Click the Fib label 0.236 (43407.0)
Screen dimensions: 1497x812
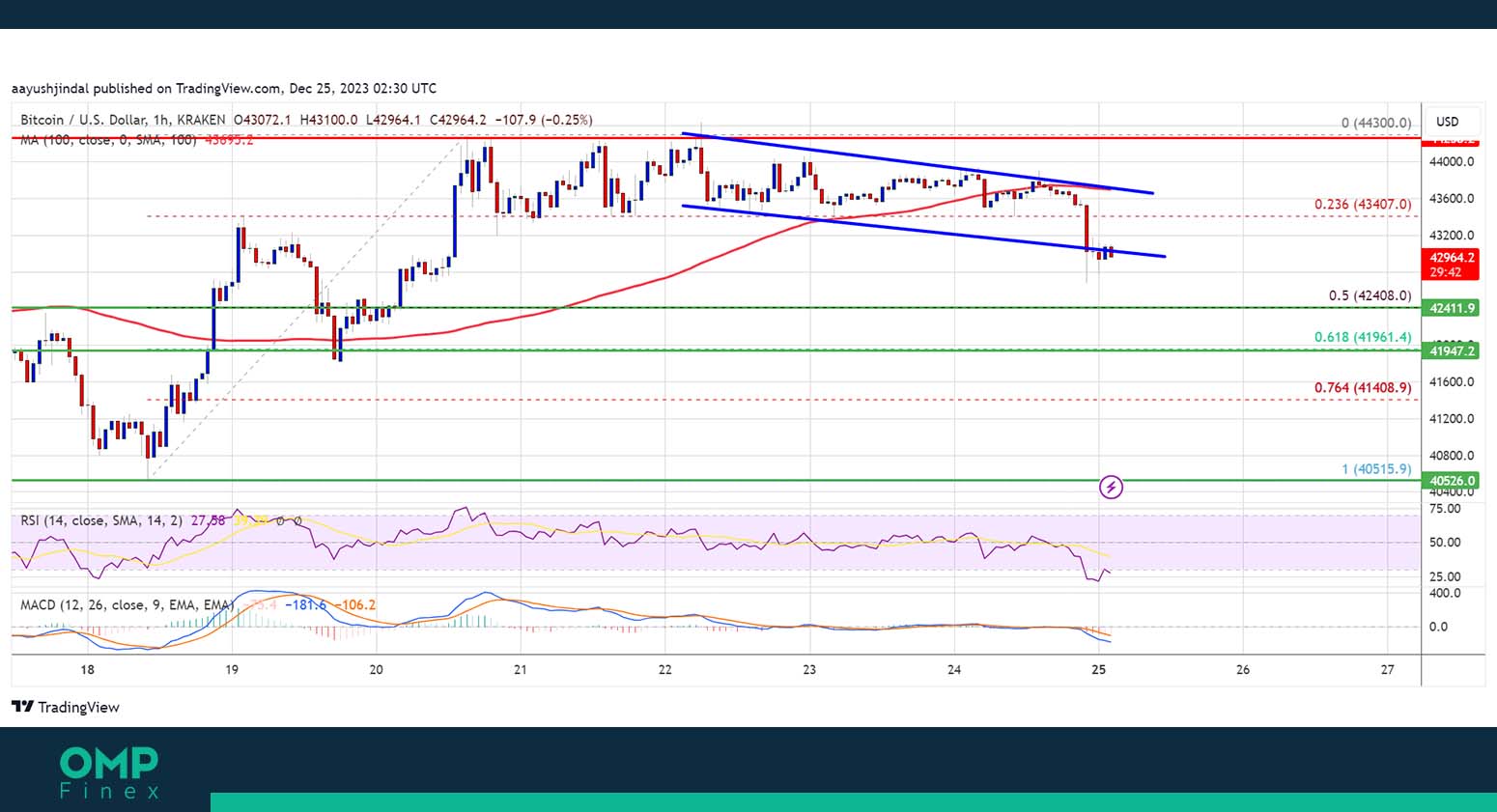point(1363,204)
